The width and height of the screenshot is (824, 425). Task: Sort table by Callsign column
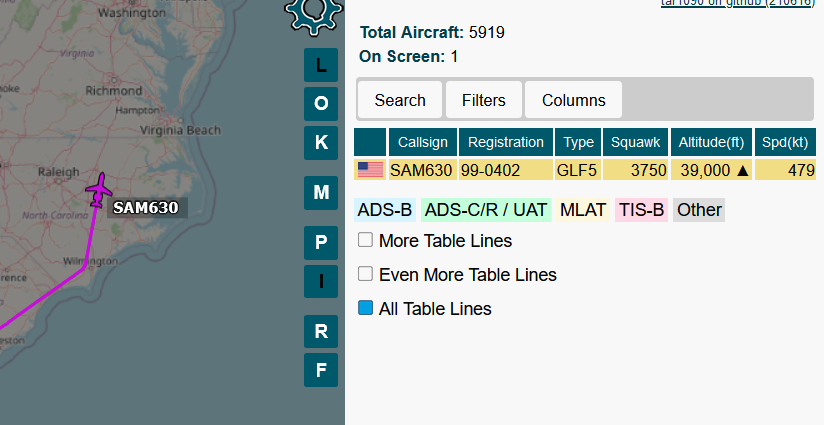point(423,142)
